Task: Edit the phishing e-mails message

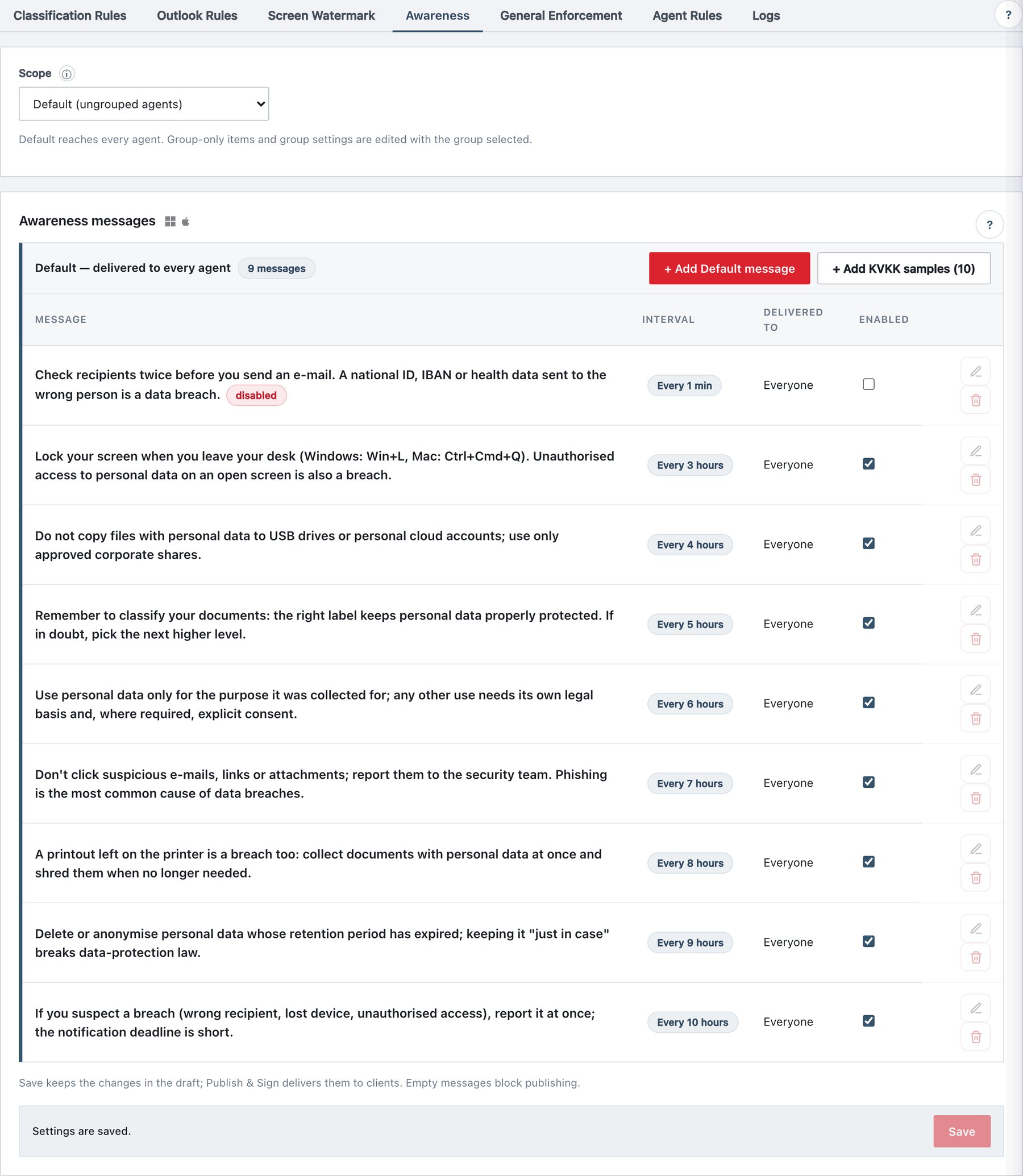Action: click(x=976, y=770)
